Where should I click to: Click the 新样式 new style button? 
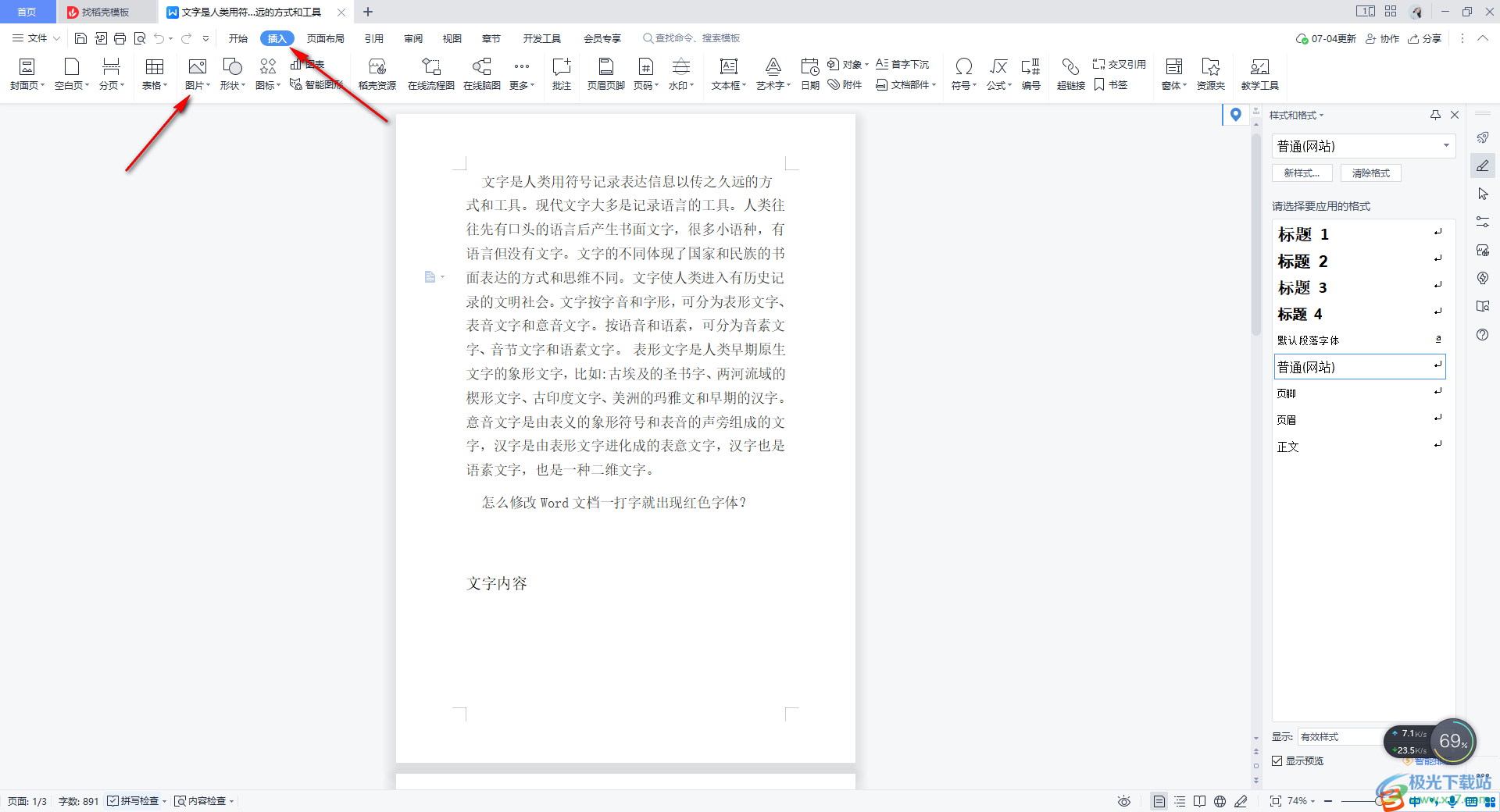[1302, 173]
